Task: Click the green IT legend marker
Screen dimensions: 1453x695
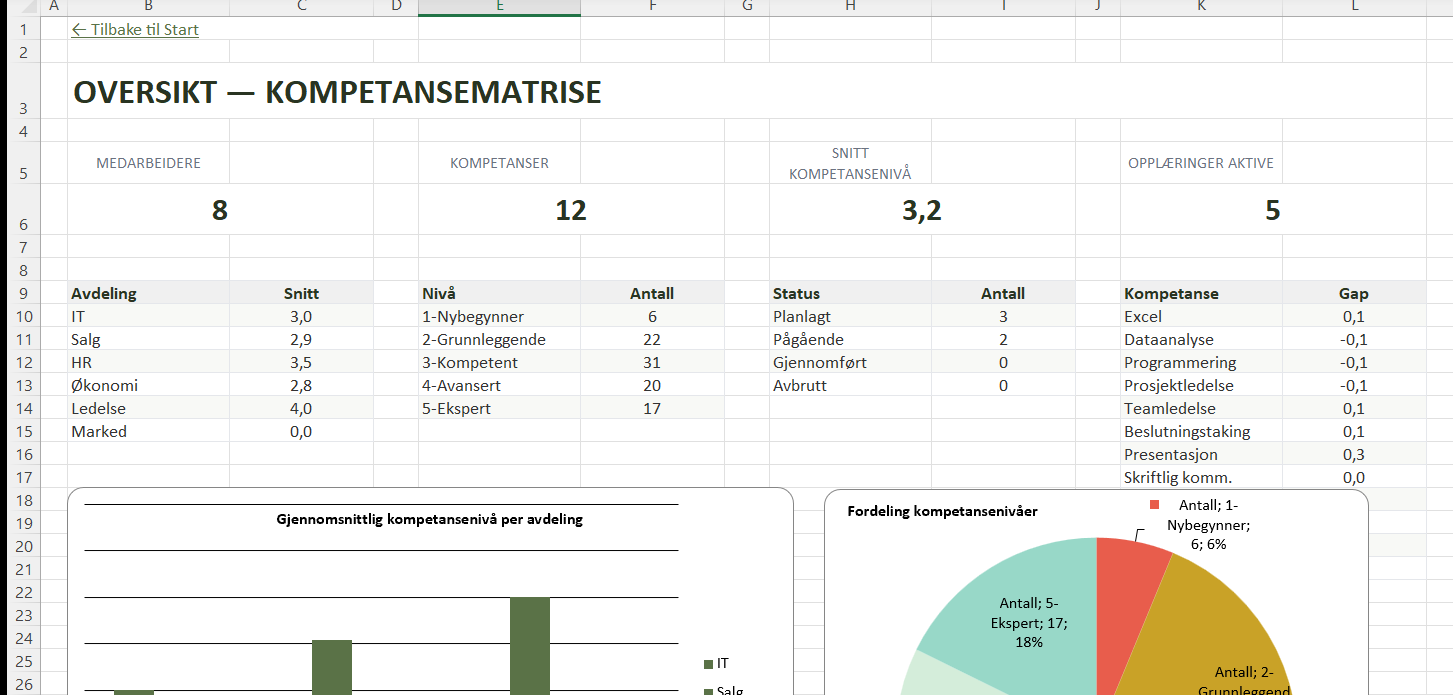Action: click(708, 664)
